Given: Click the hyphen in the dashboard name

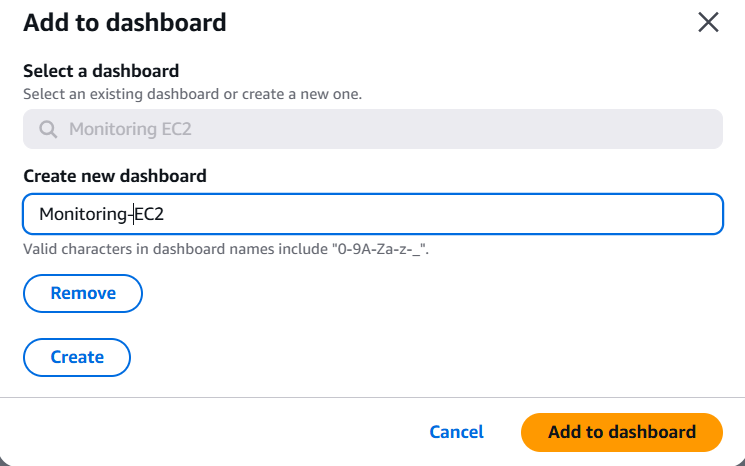Looking at the screenshot, I should 130,213.
